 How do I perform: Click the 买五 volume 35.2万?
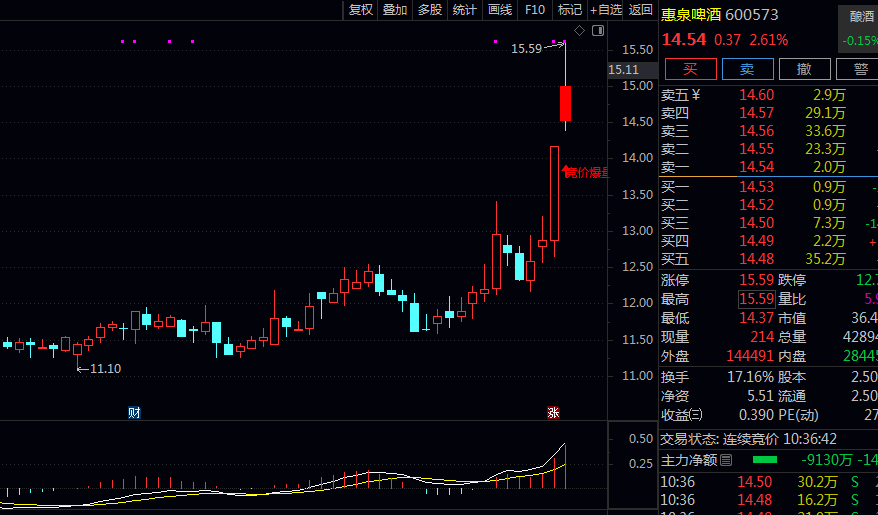825,259
